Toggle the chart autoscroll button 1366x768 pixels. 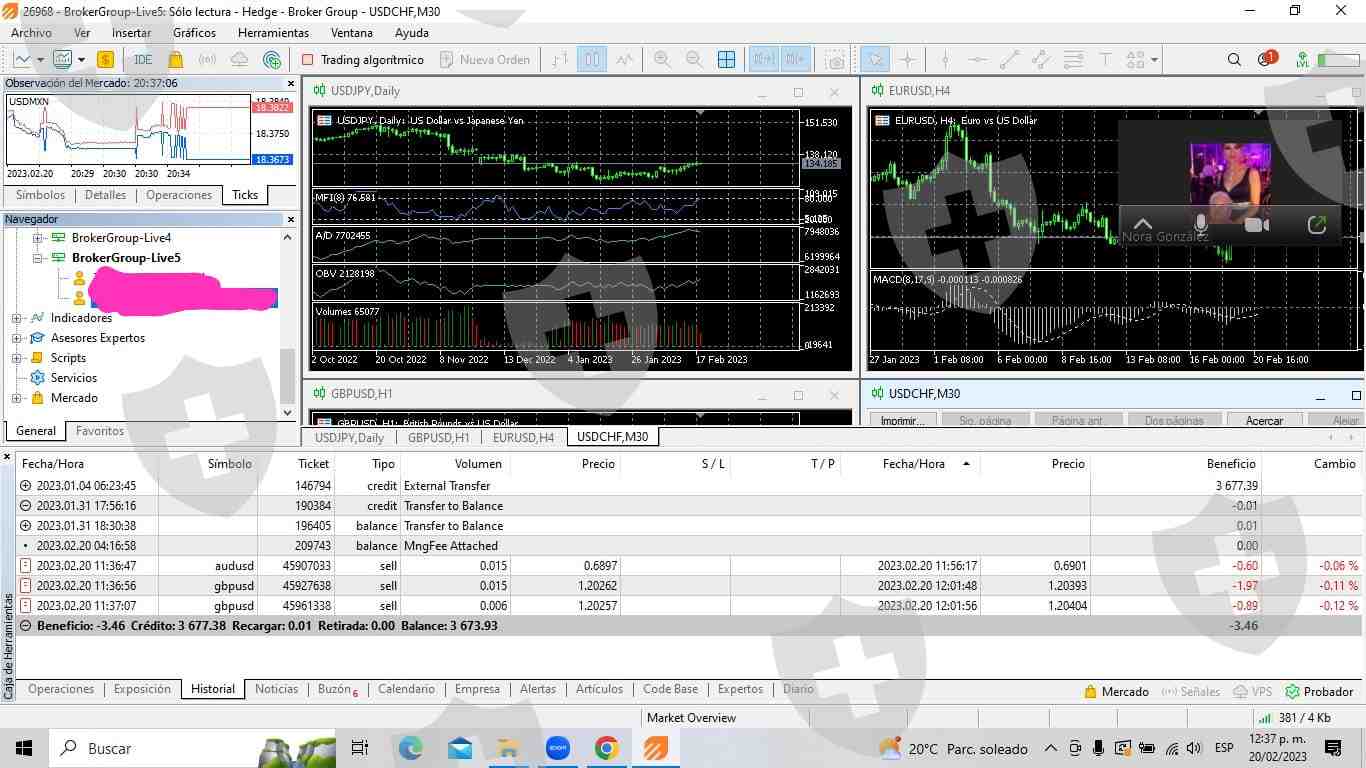click(x=764, y=60)
